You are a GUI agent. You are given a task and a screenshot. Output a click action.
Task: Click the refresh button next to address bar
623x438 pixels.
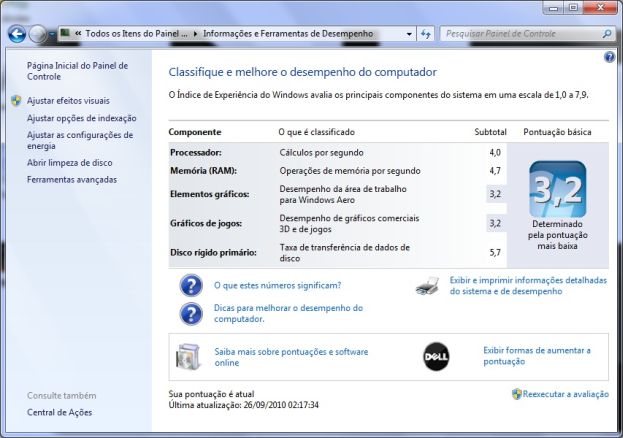(x=426, y=34)
